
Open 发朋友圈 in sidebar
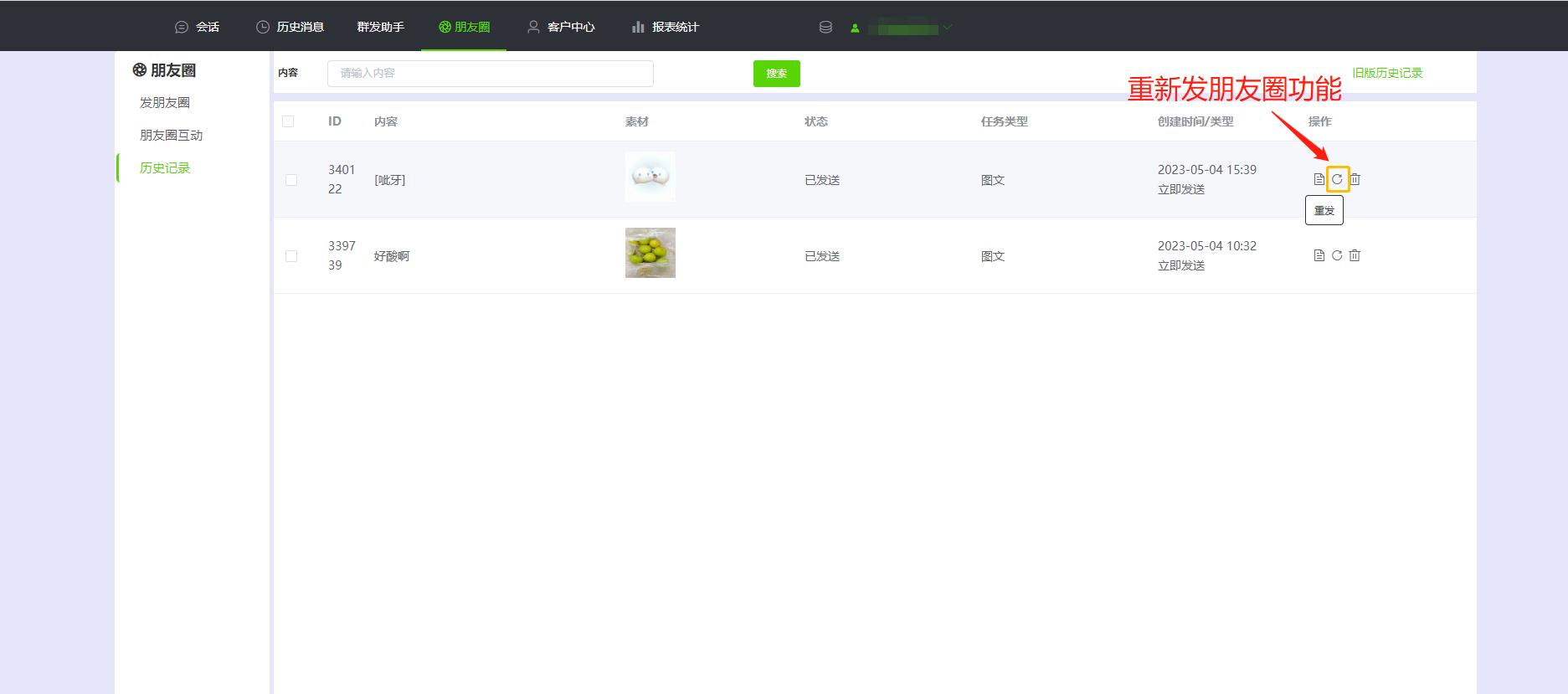165,102
